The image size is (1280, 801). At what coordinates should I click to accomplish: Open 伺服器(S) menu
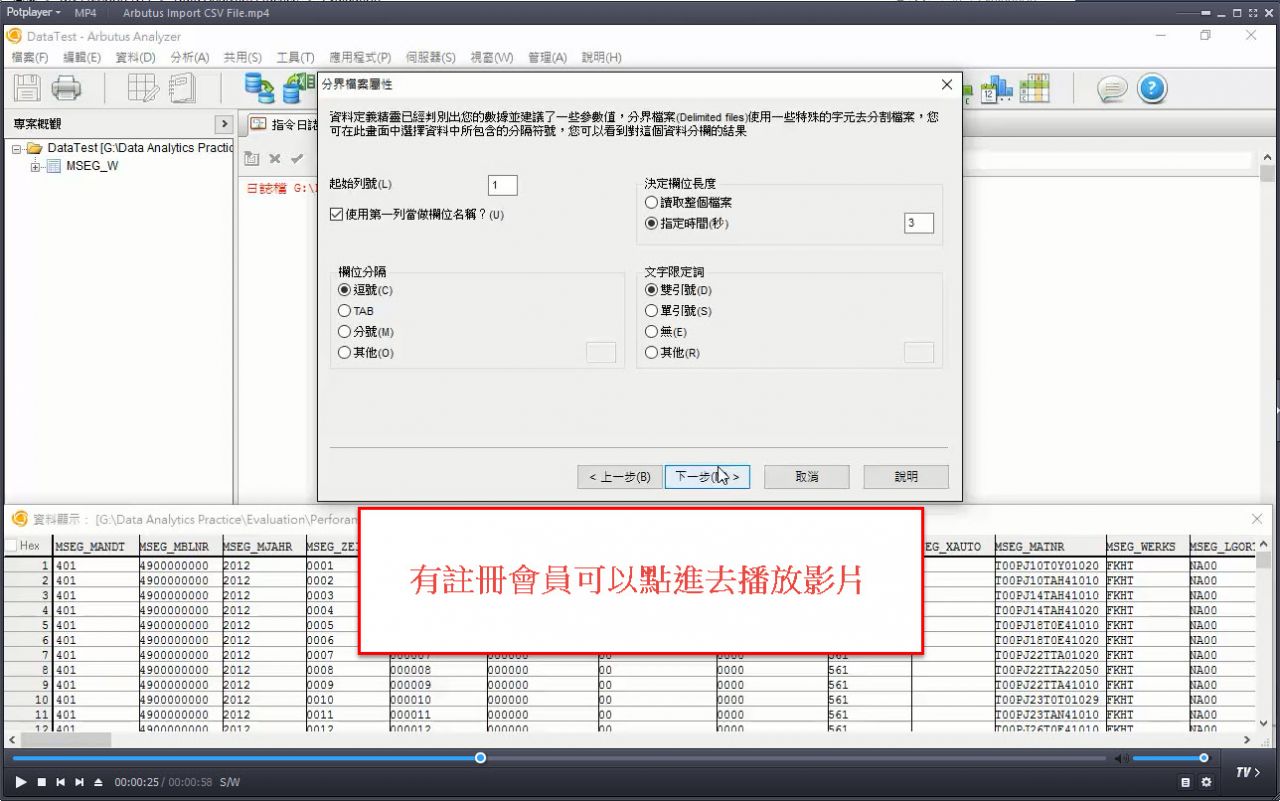coord(431,58)
